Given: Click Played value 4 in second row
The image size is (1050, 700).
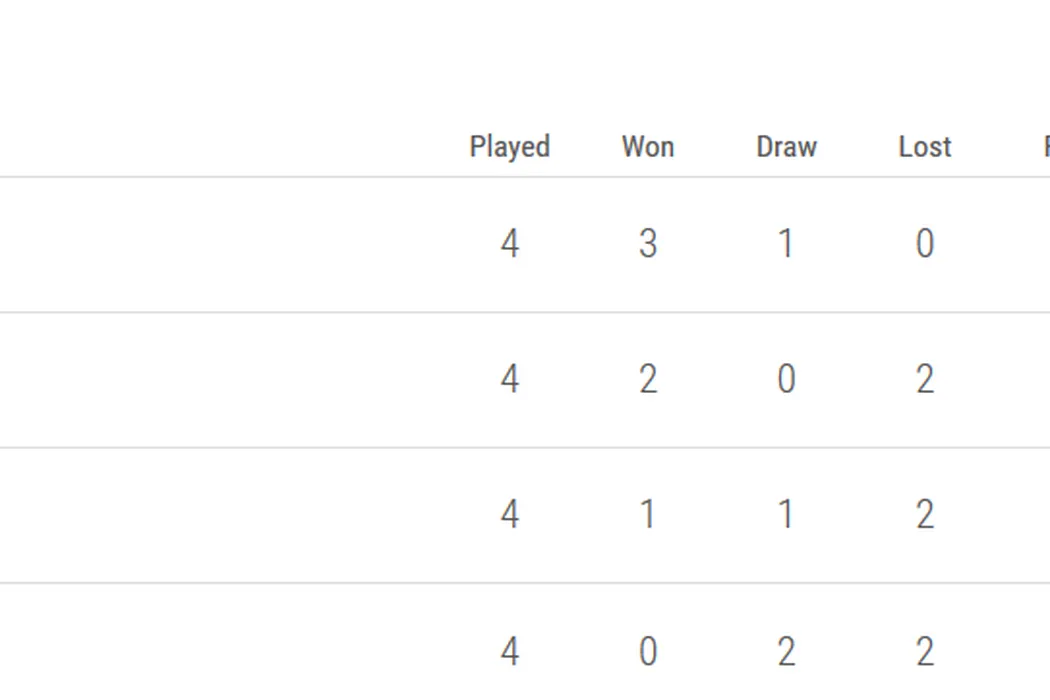Looking at the screenshot, I should click(510, 379).
